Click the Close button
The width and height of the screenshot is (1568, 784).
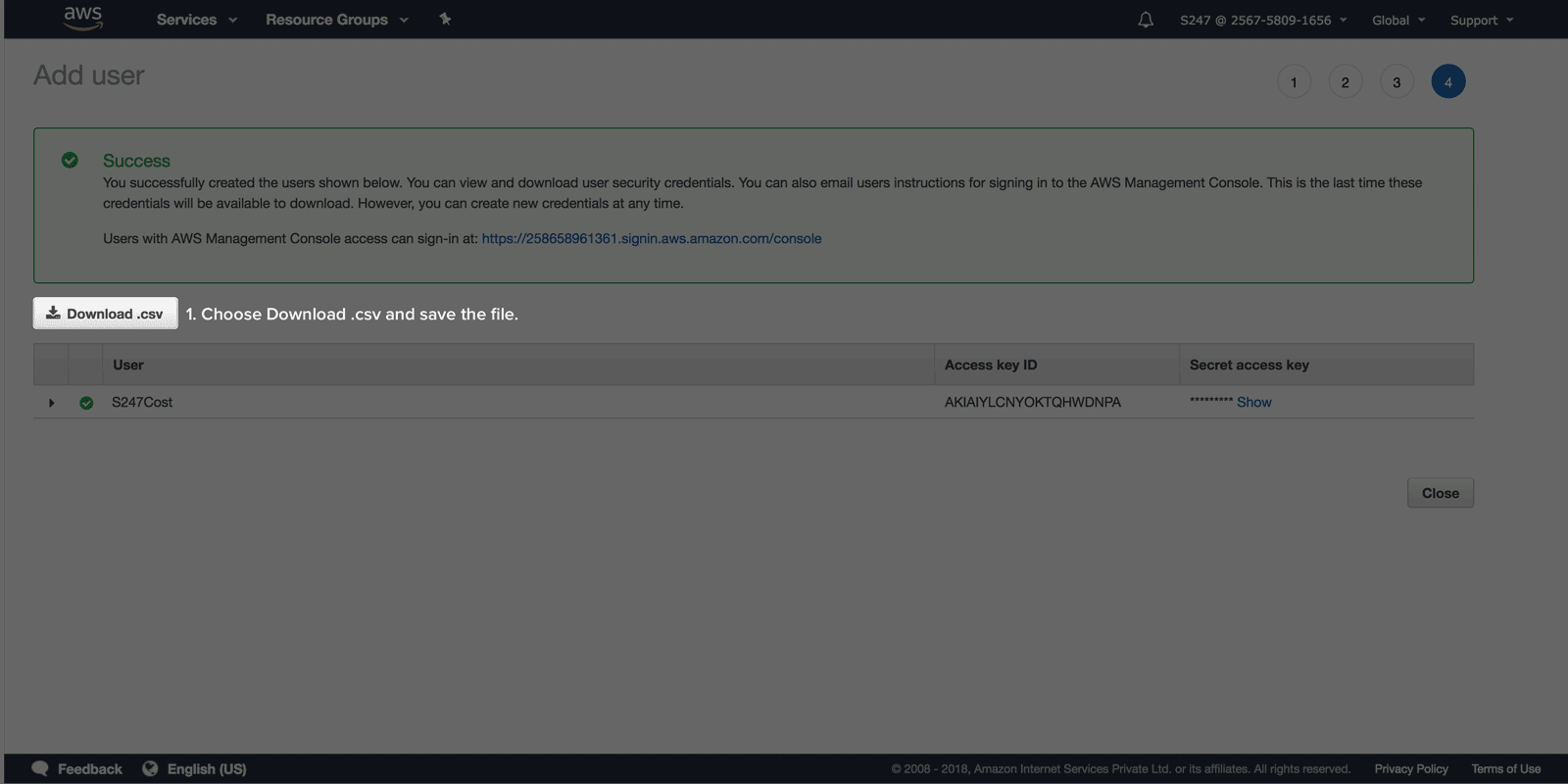[1441, 493]
